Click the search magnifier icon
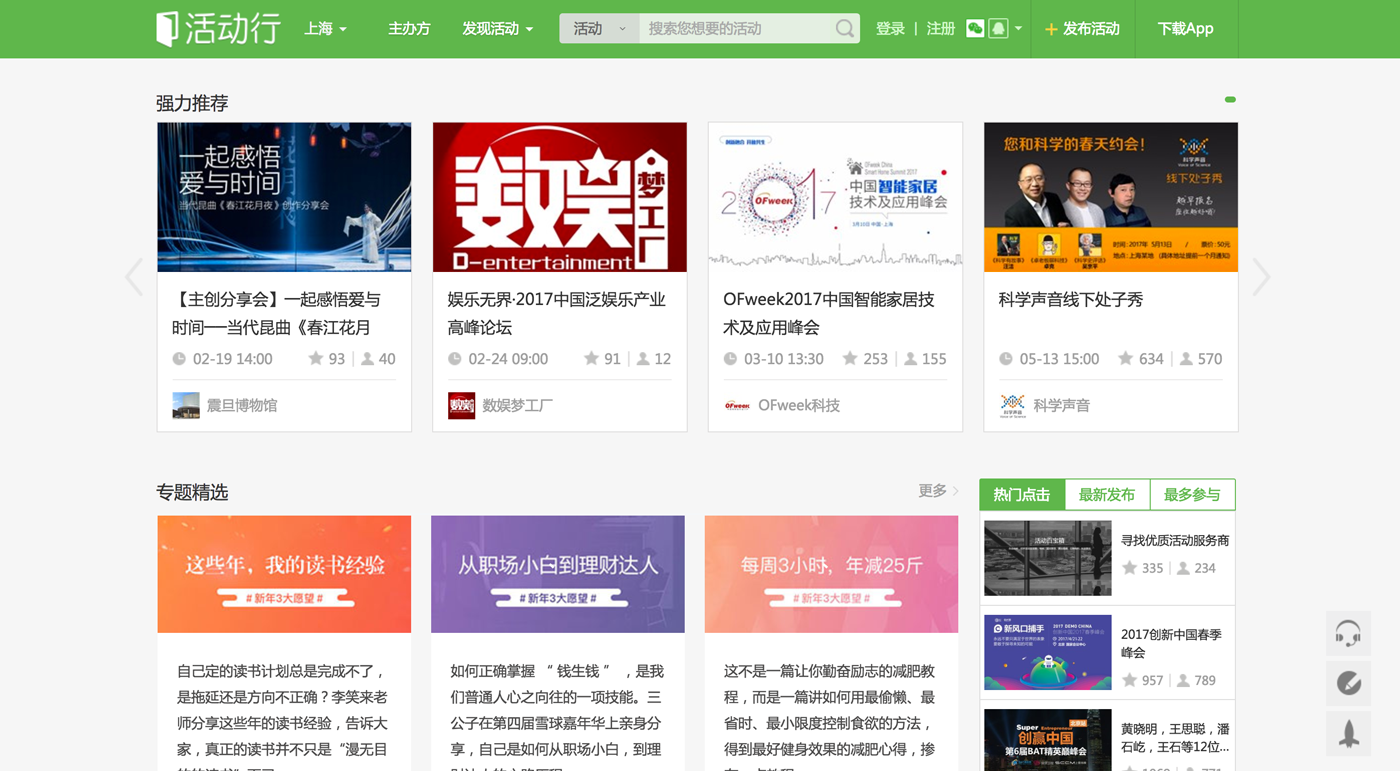 click(845, 29)
